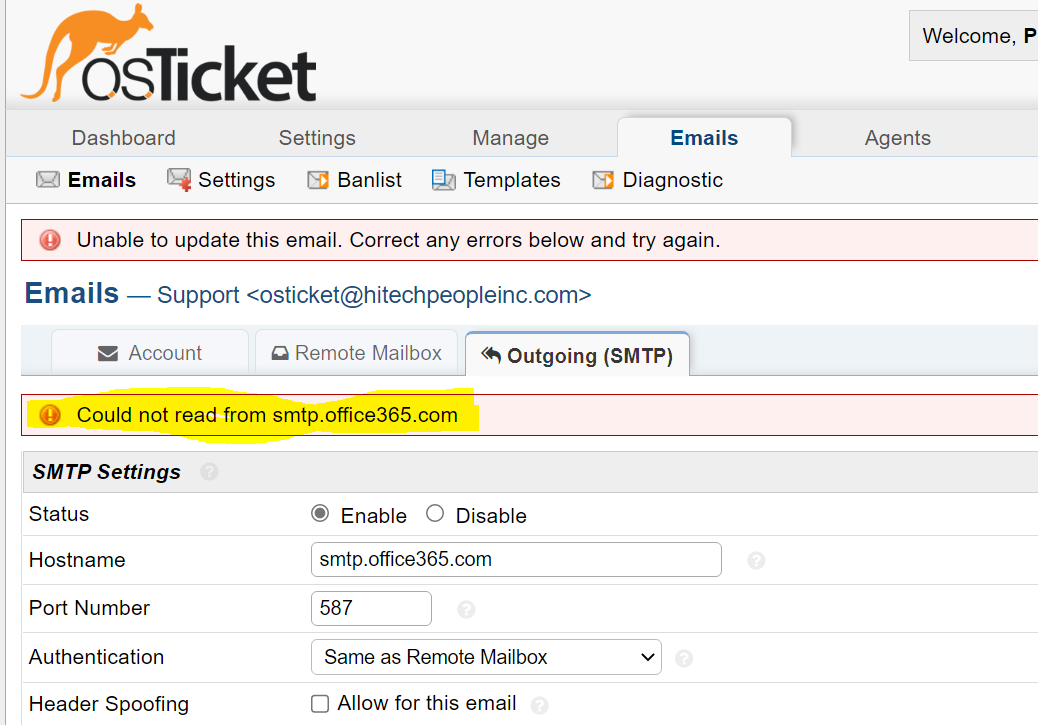Click the help icon beside SMTP Settings heading

tap(209, 472)
